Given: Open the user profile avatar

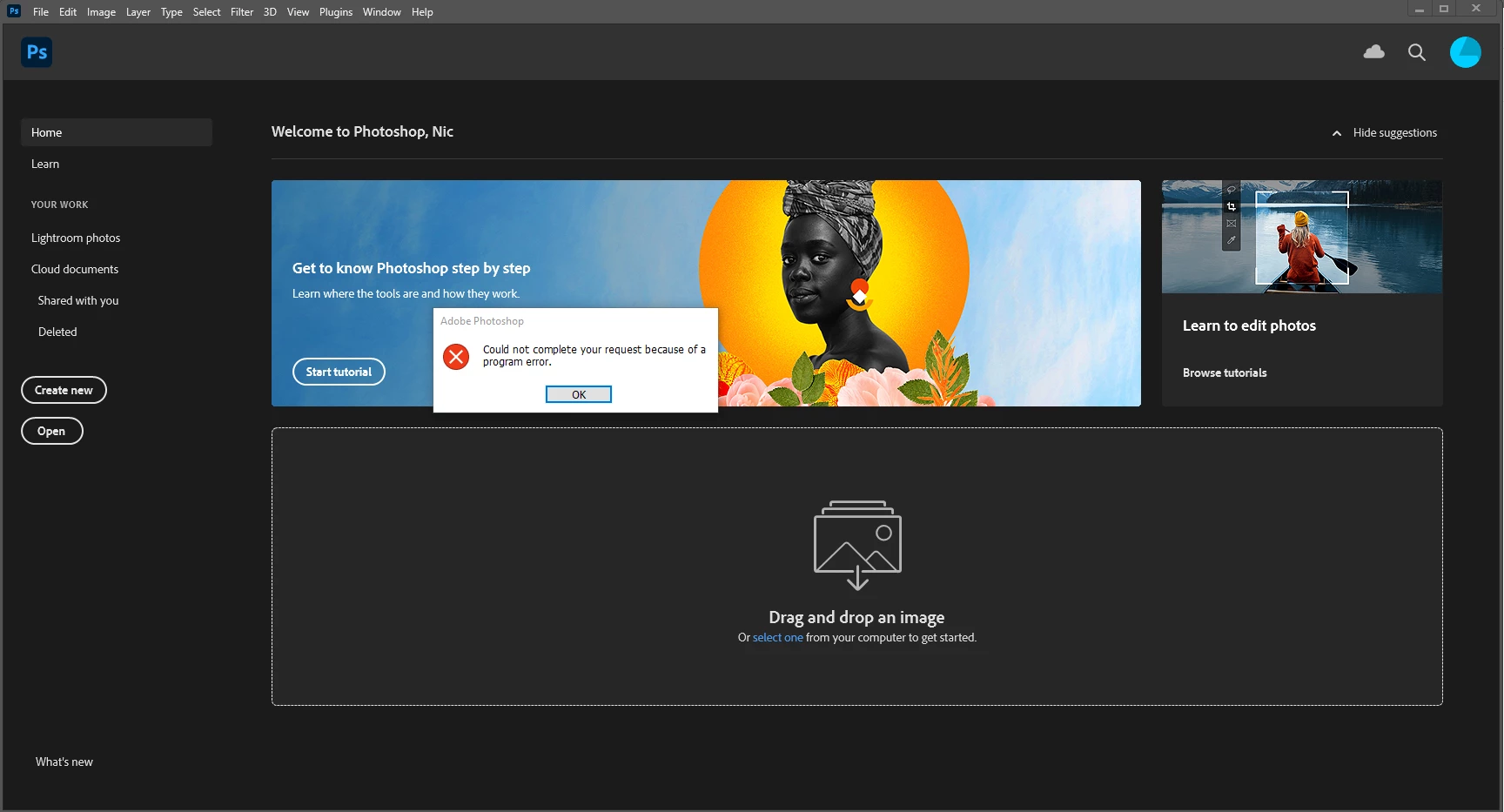Looking at the screenshot, I should coord(1465,52).
